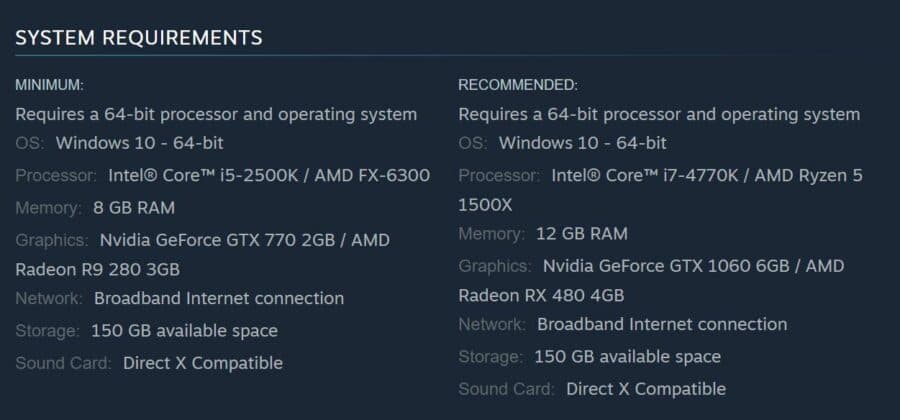Click recommended Broadband Internet connection text
The height and width of the screenshot is (420, 900).
pyautogui.click(x=661, y=324)
